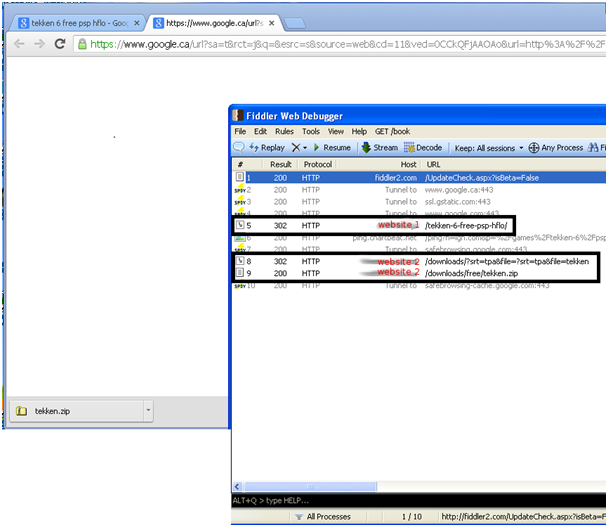Click the comment bubble icon in Fiddler toolbar
This screenshot has width=609, height=528.
[238, 147]
